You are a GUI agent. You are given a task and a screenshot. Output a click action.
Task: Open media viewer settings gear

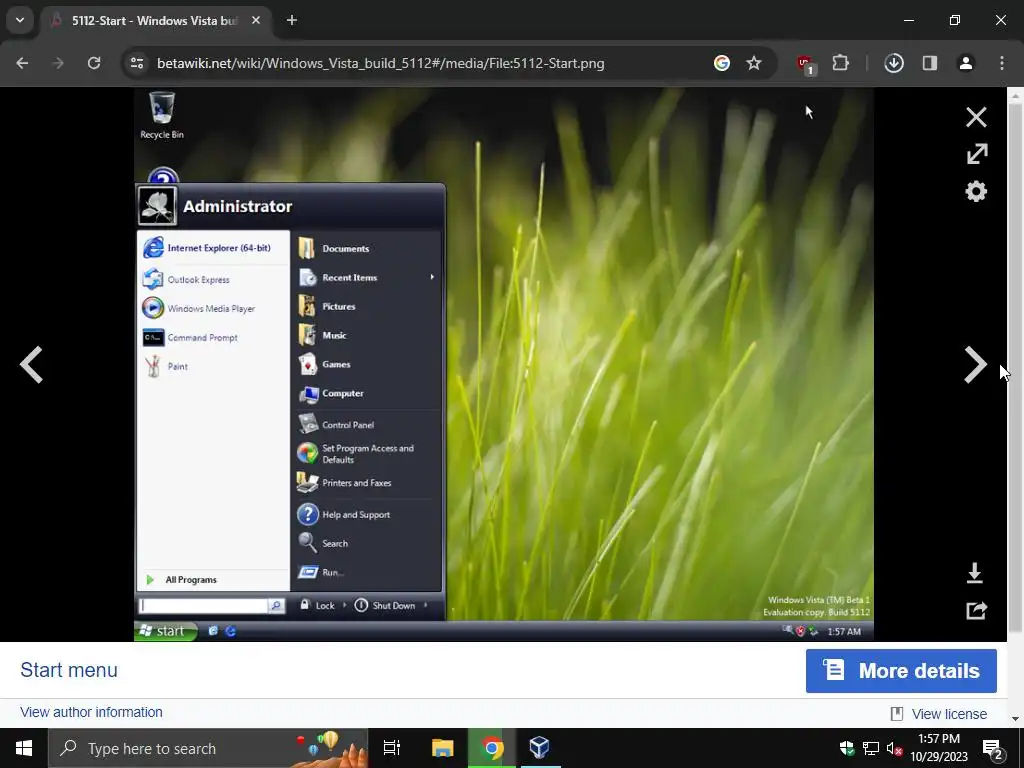[976, 191]
